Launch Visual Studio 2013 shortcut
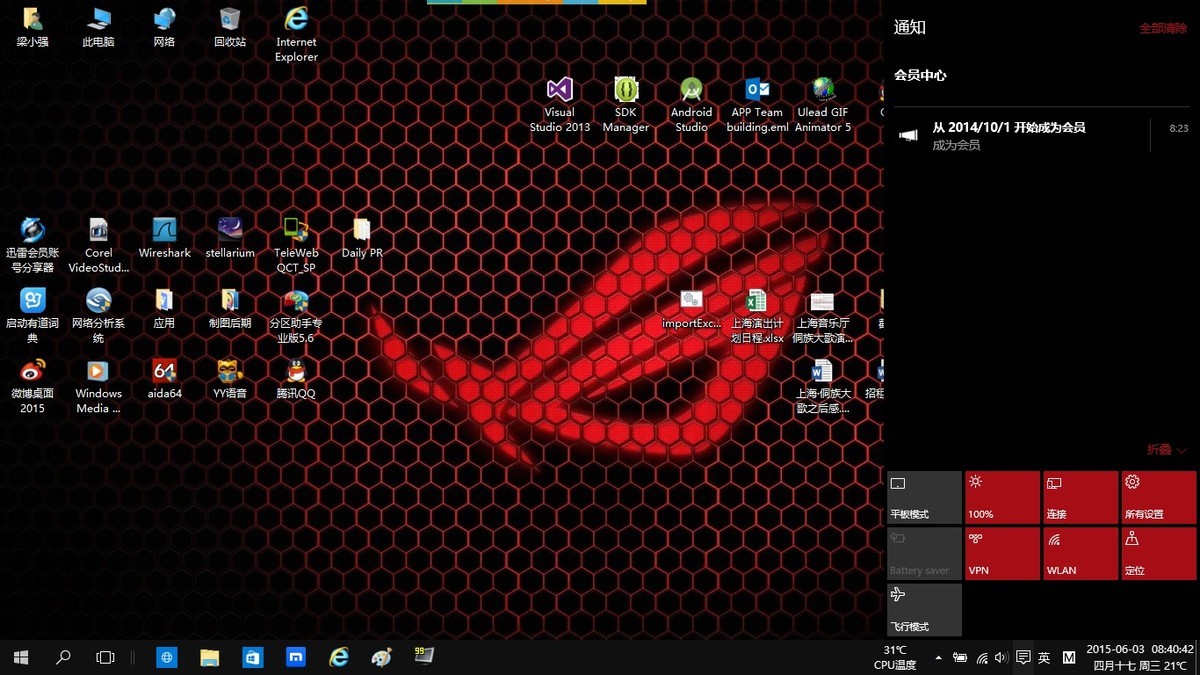The width and height of the screenshot is (1200, 675). click(x=560, y=105)
